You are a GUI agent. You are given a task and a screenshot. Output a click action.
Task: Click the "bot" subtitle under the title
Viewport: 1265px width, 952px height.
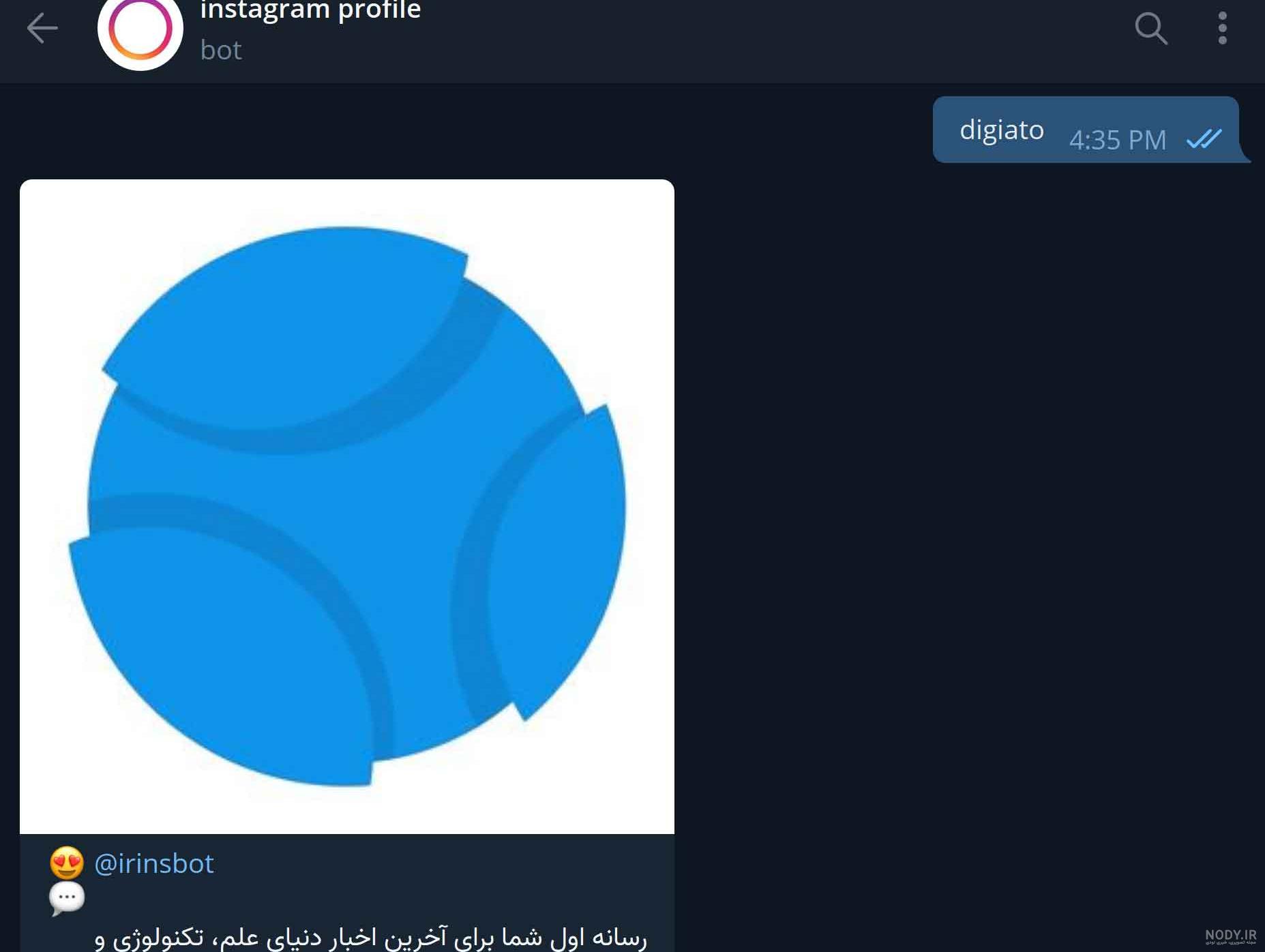click(221, 50)
